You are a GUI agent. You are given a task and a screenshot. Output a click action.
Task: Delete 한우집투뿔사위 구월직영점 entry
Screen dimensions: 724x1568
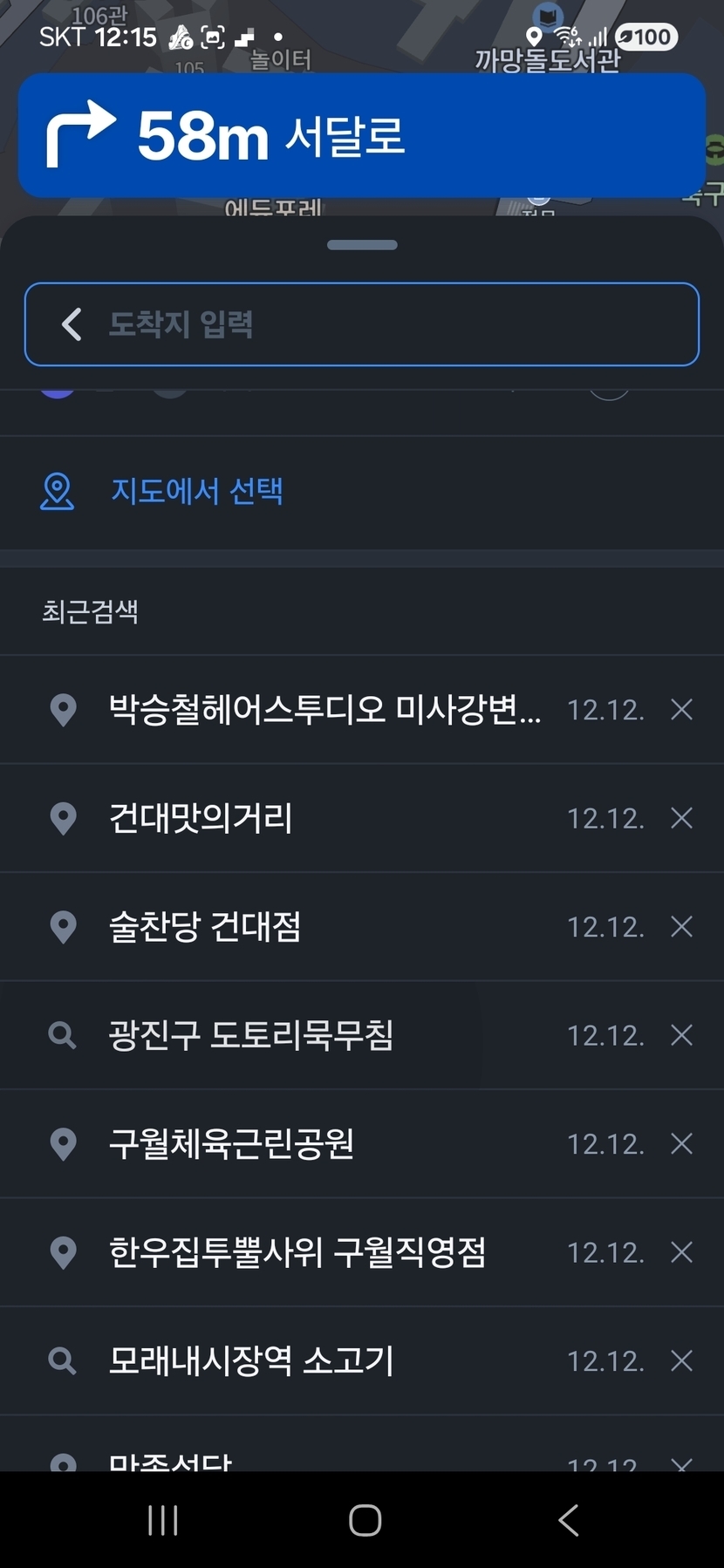681,1252
